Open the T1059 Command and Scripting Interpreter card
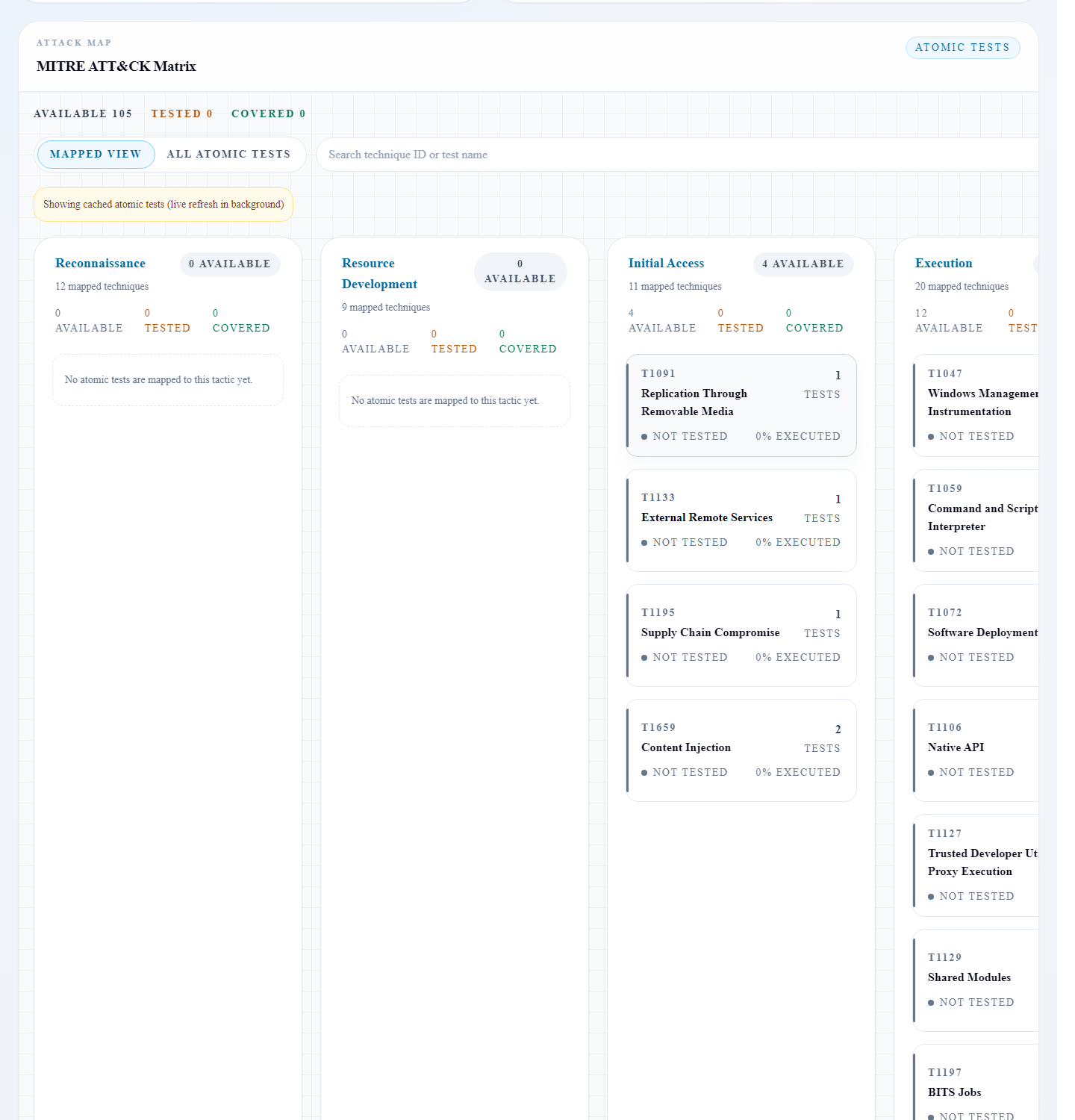Screen dimensions: 1075x1120 coord(976,520)
